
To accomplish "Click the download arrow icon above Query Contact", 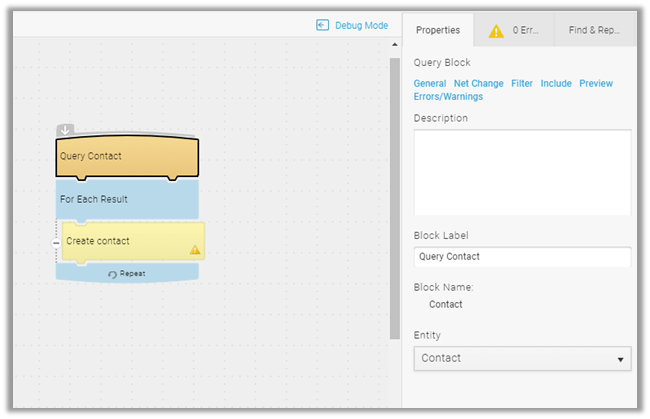I will [65, 130].
